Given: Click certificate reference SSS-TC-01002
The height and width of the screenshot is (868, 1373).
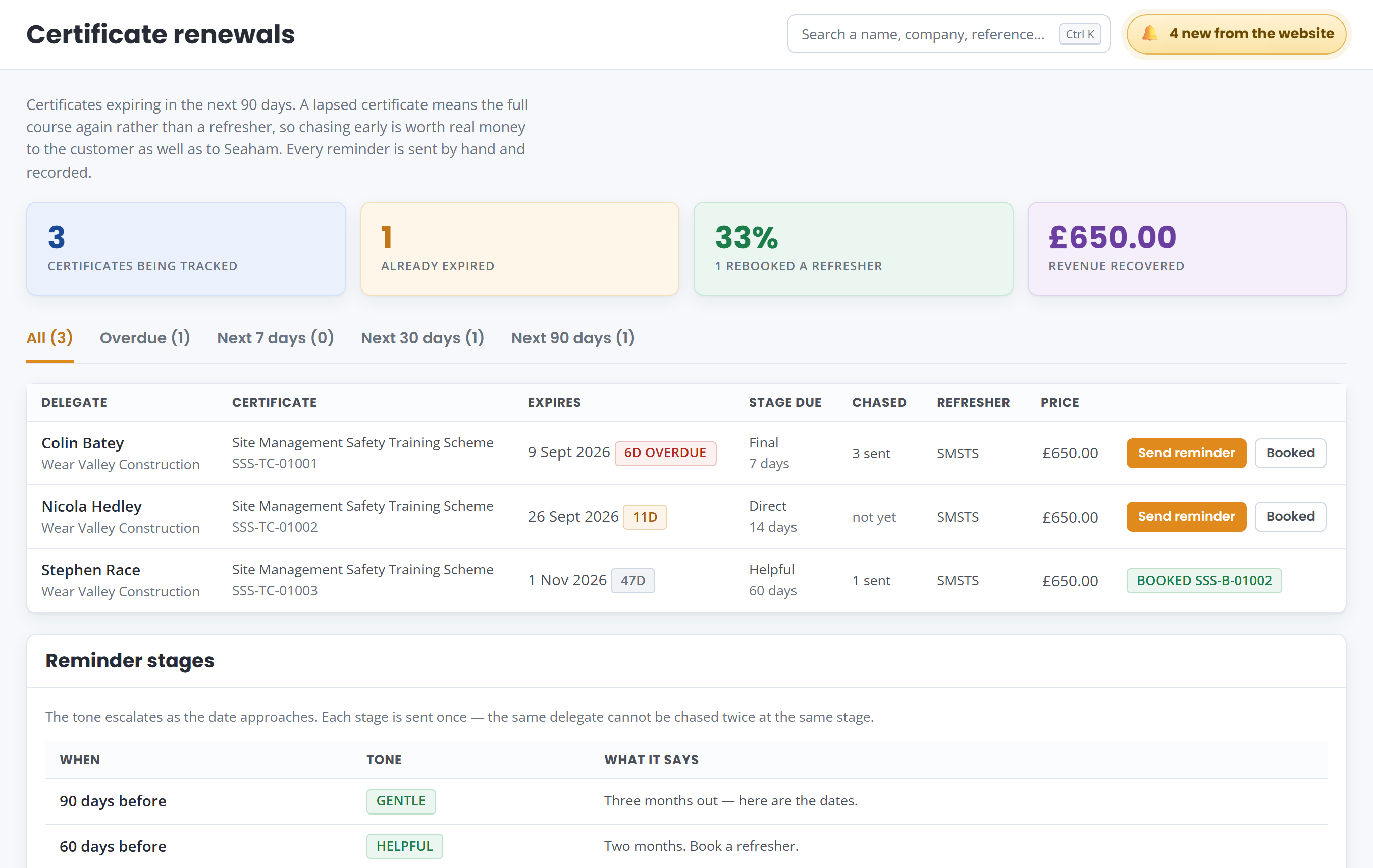Looking at the screenshot, I should pos(275,527).
